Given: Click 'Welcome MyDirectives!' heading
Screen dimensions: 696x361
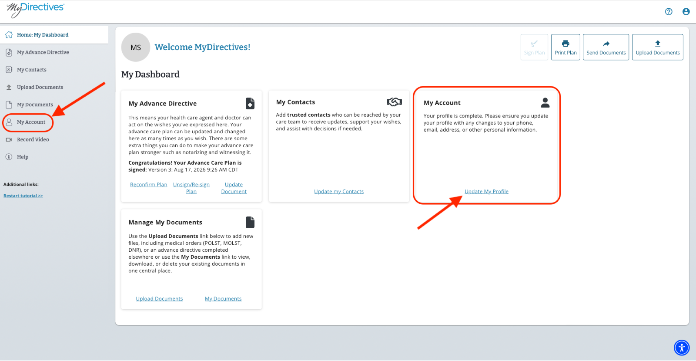Looking at the screenshot, I should pos(202,47).
